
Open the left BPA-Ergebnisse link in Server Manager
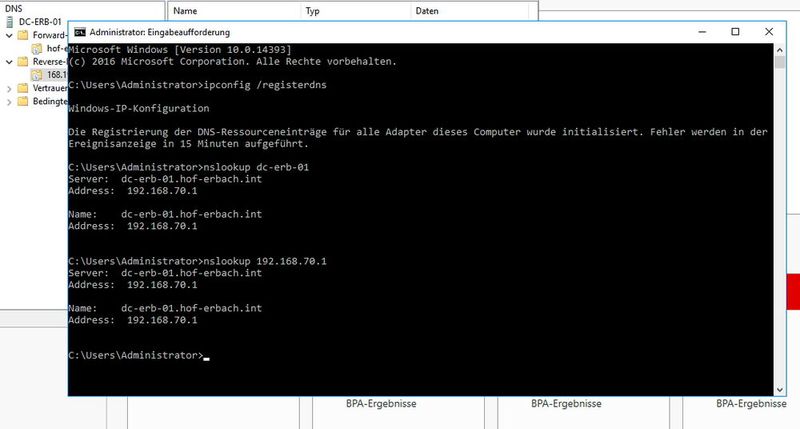click(381, 403)
